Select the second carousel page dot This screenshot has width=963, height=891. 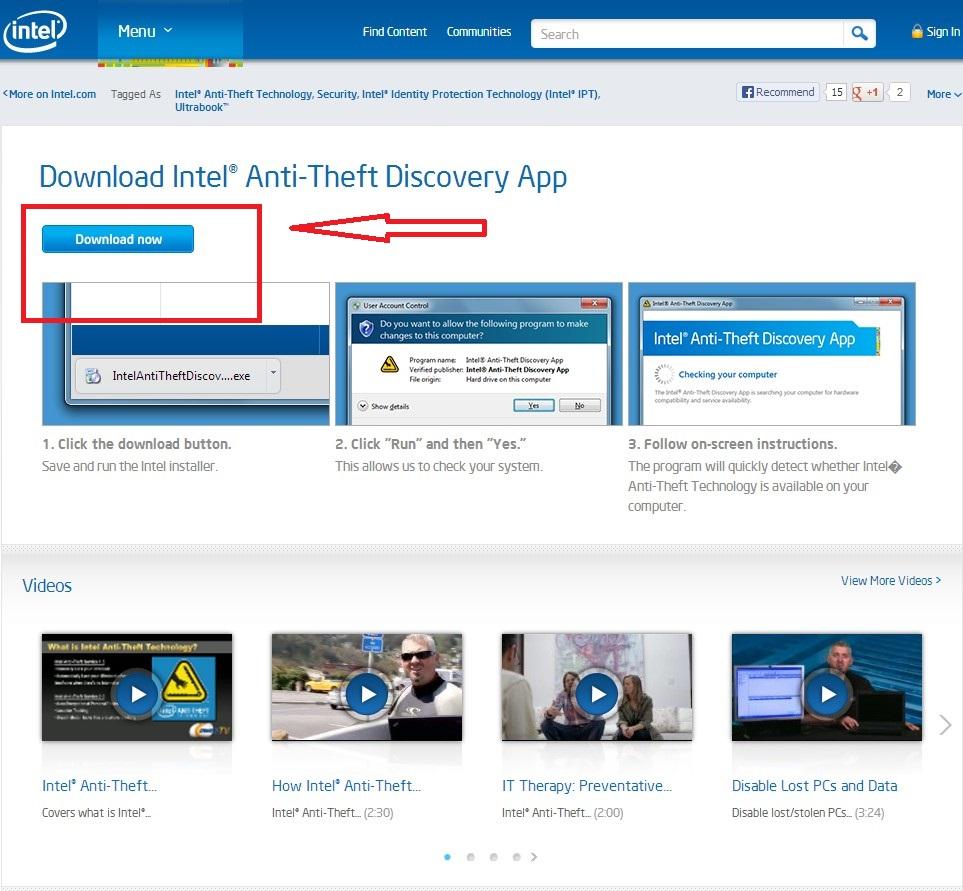[470, 857]
